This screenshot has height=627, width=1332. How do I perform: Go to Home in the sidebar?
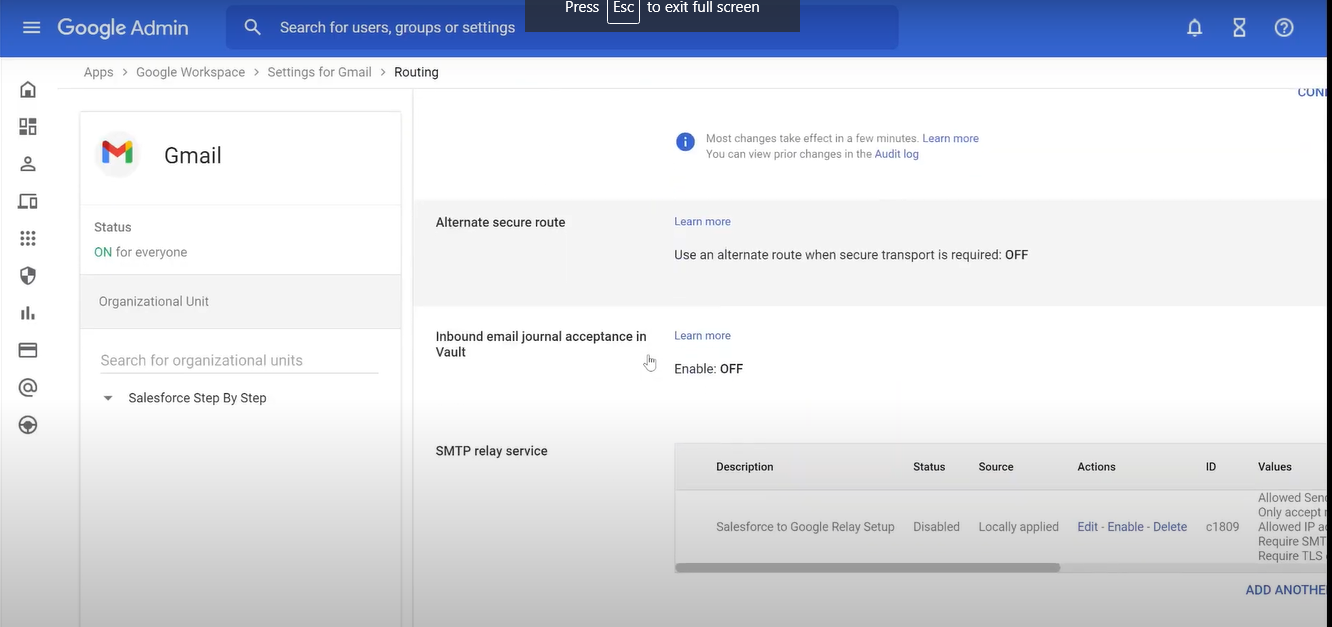[x=28, y=90]
